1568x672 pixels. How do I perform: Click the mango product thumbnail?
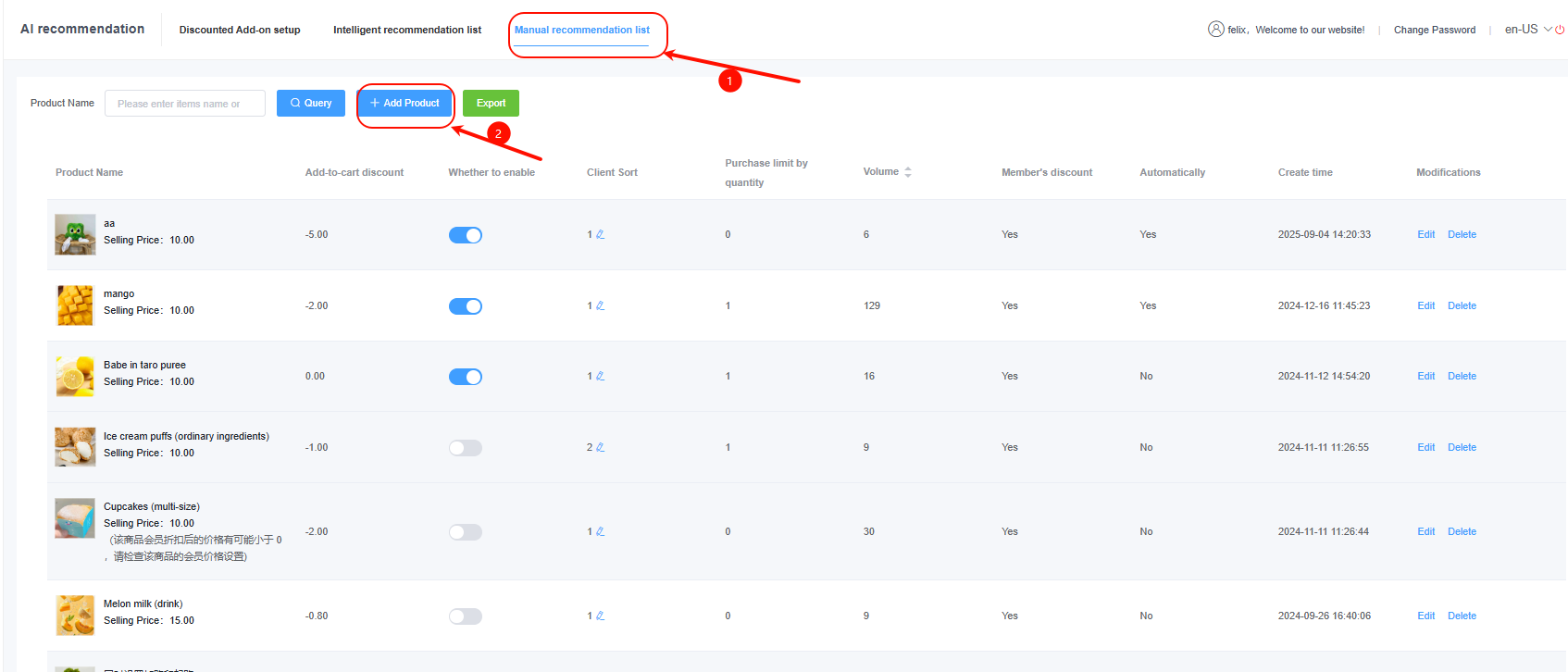[75, 305]
